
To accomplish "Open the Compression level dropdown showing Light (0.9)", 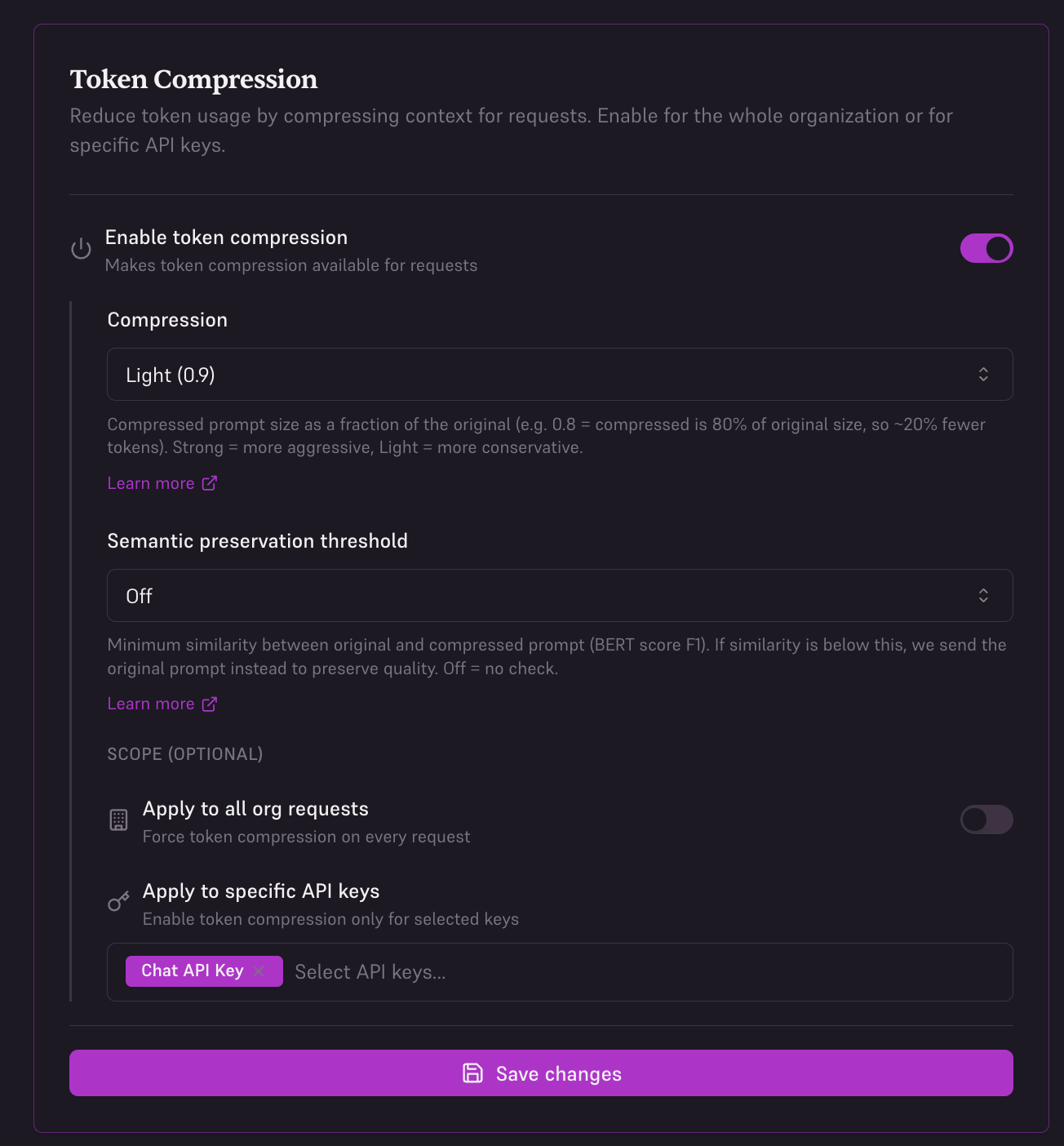I will coord(559,374).
